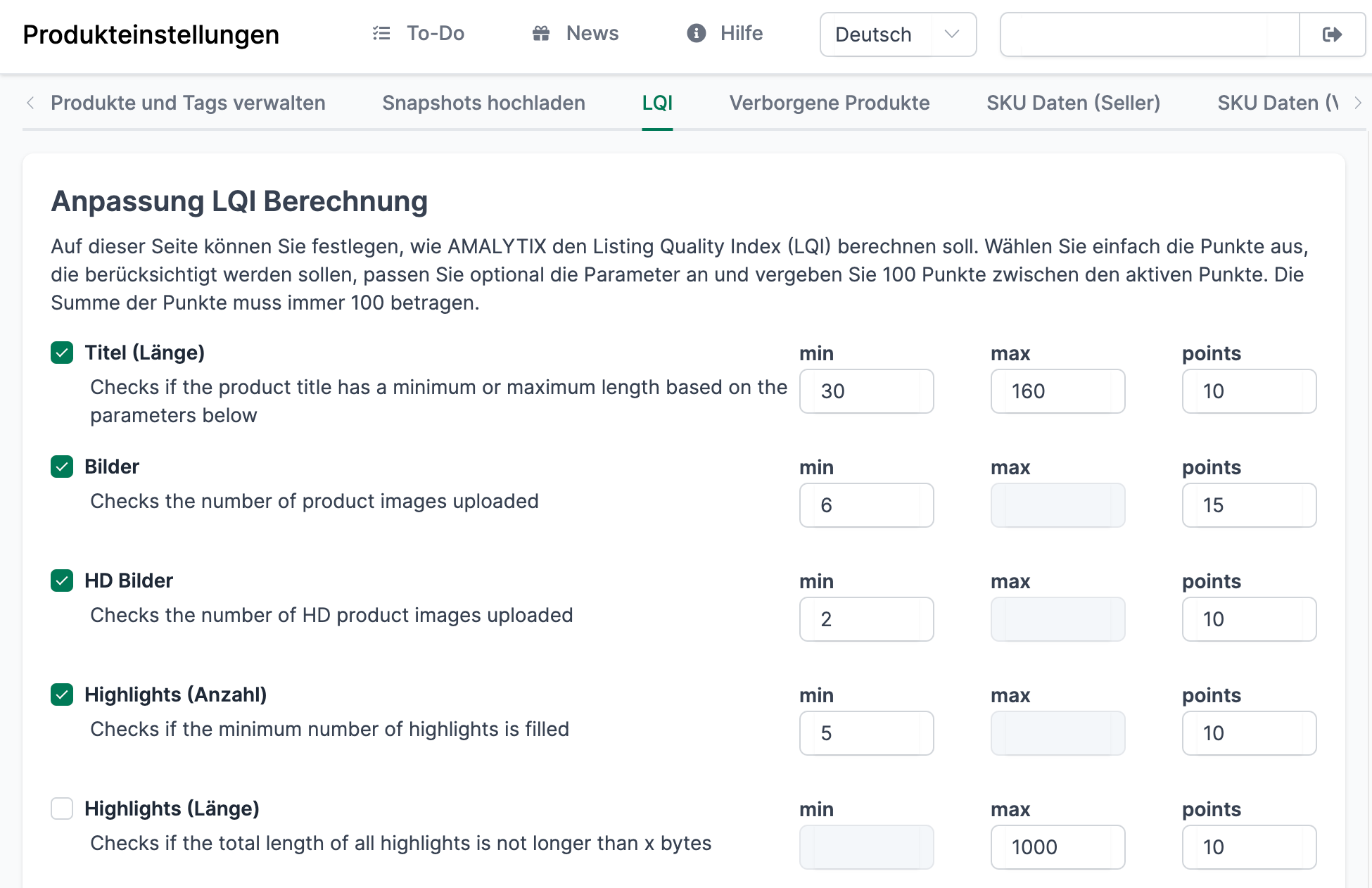Go to Produkte und Tags verwalten tab

pos(188,103)
